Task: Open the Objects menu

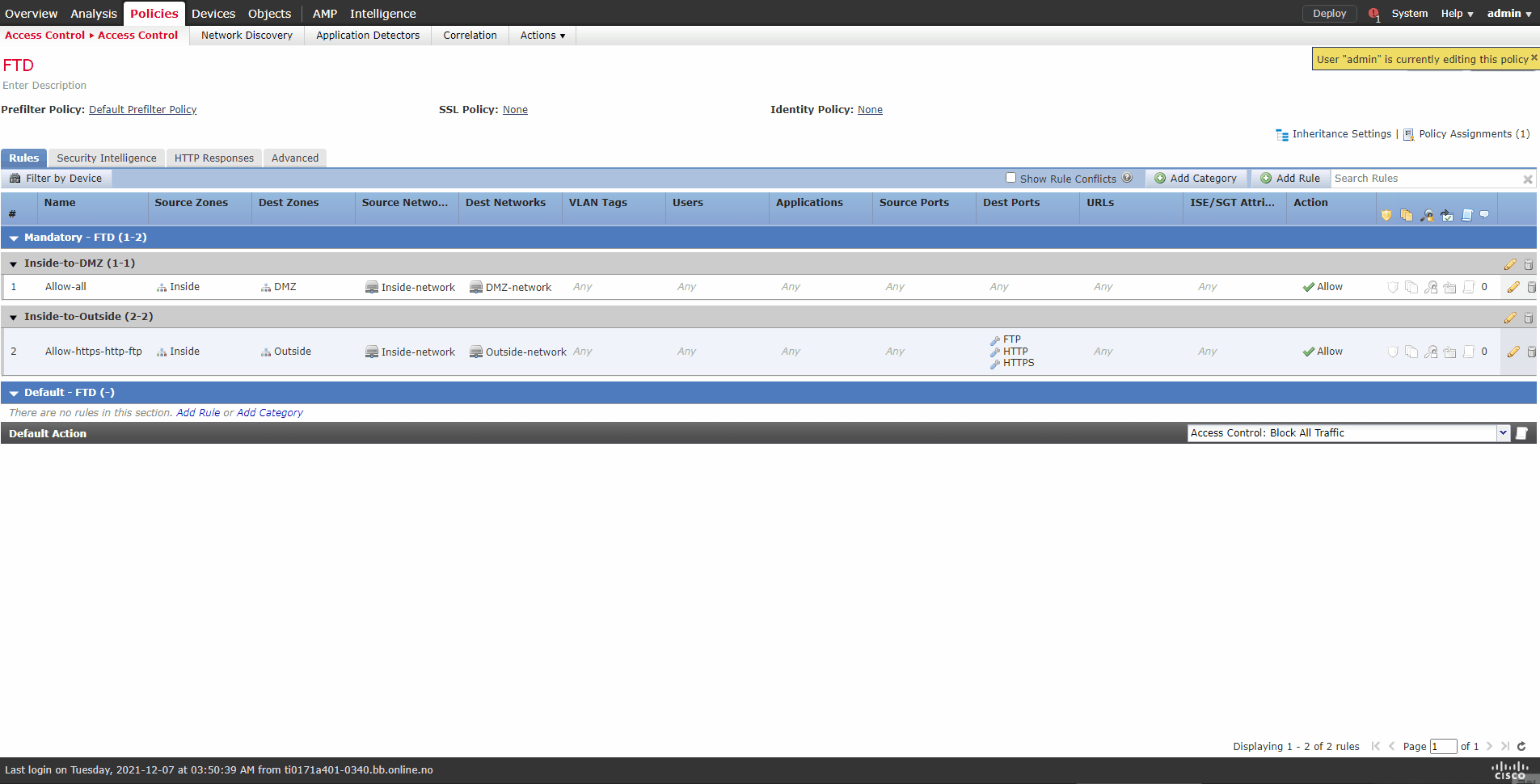Action: [269, 14]
